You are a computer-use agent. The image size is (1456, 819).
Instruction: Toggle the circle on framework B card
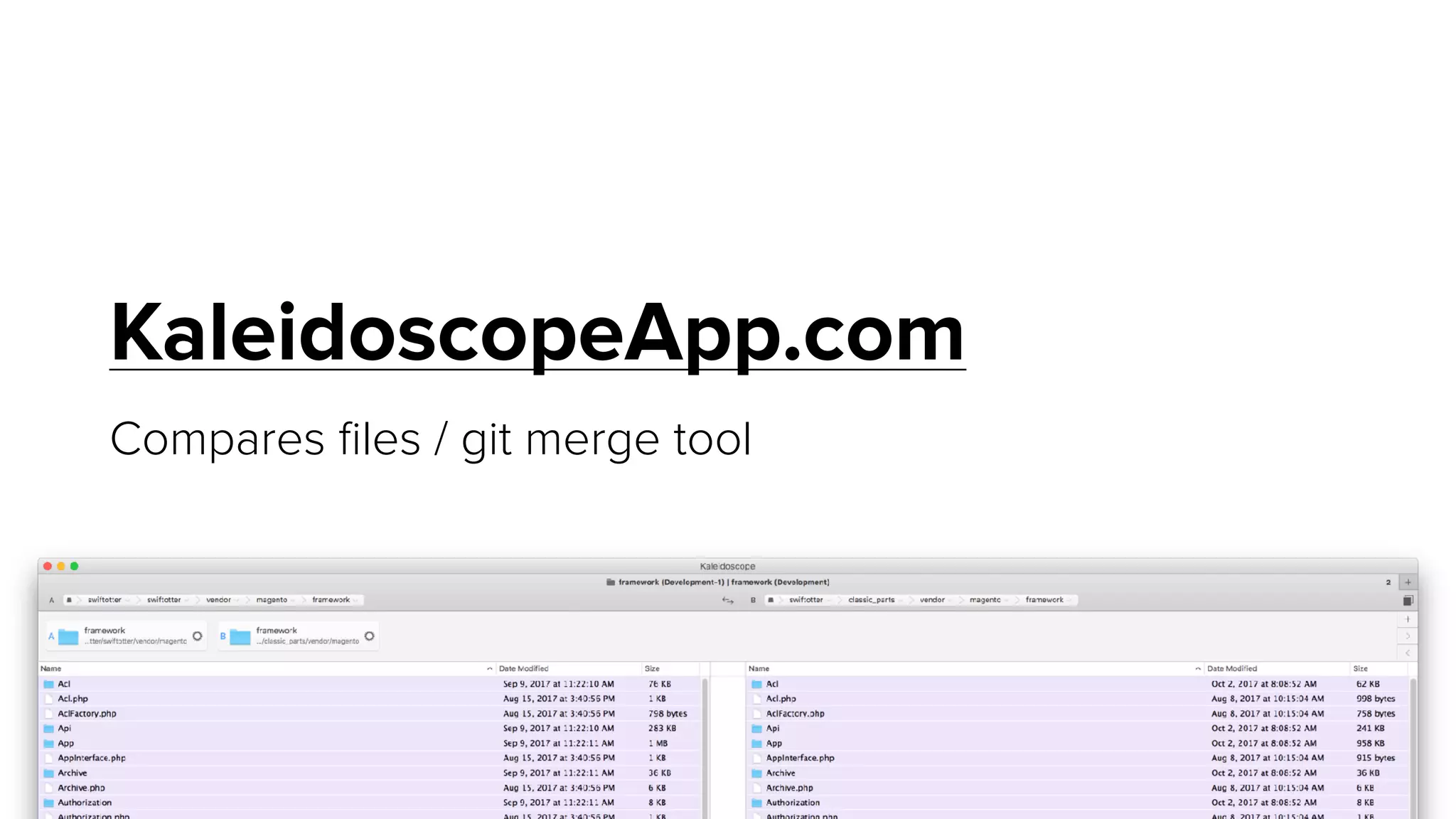370,636
